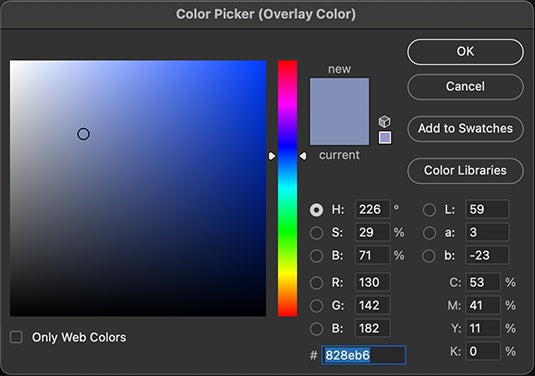Screen dimensions: 535x376
Task: Select the Lab b radio button
Action: point(429,256)
